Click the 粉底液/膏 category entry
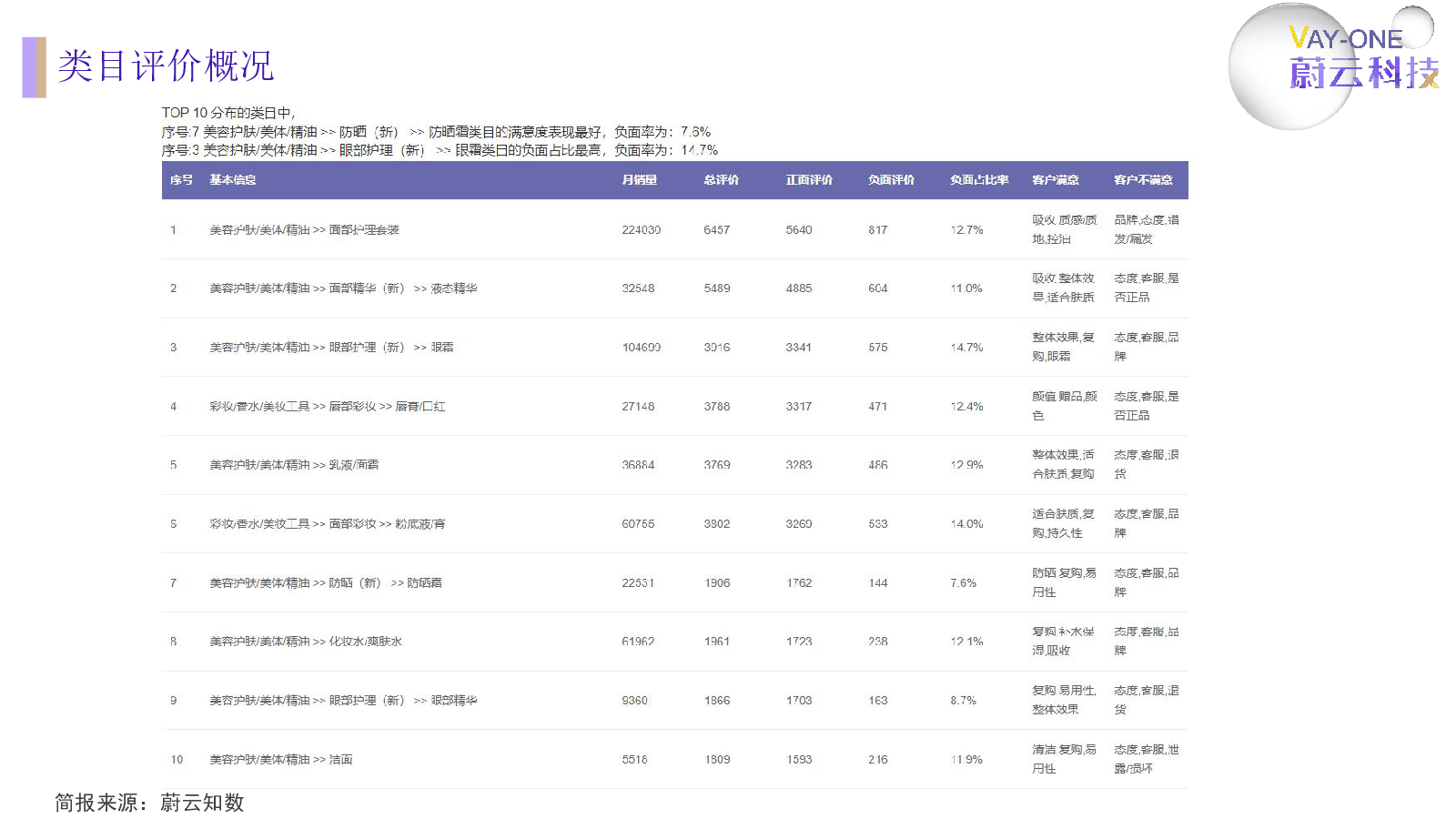This screenshot has height=819, width=1456. tap(420, 524)
